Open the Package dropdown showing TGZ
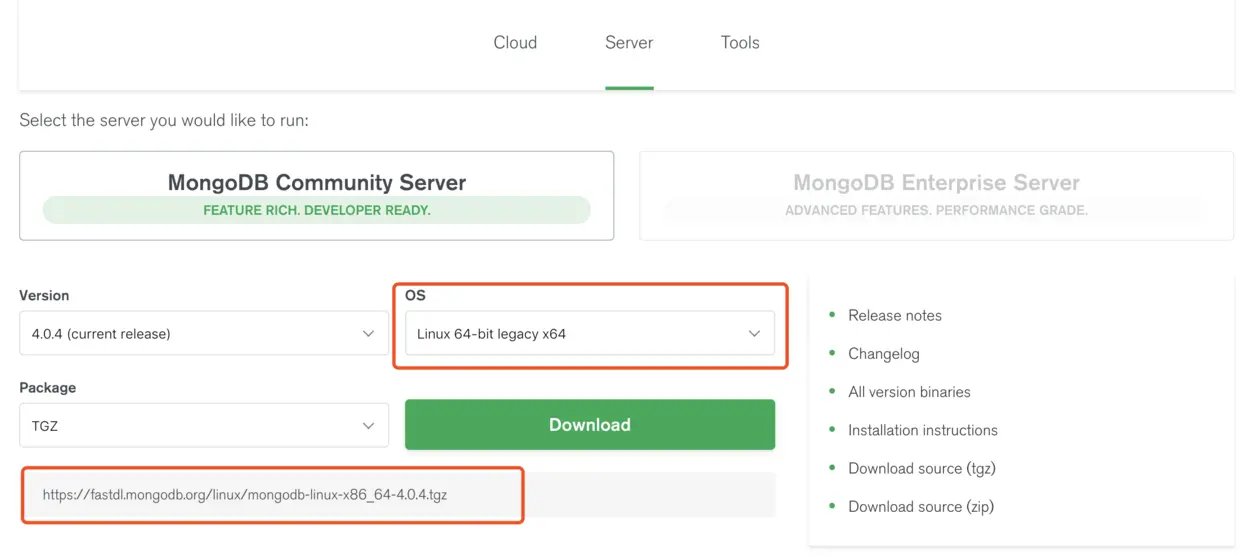Viewport: 1240px width, 559px height. 204,425
